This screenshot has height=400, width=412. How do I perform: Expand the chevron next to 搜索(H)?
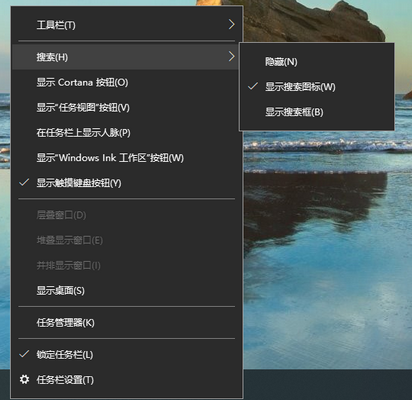pyautogui.click(x=231, y=57)
